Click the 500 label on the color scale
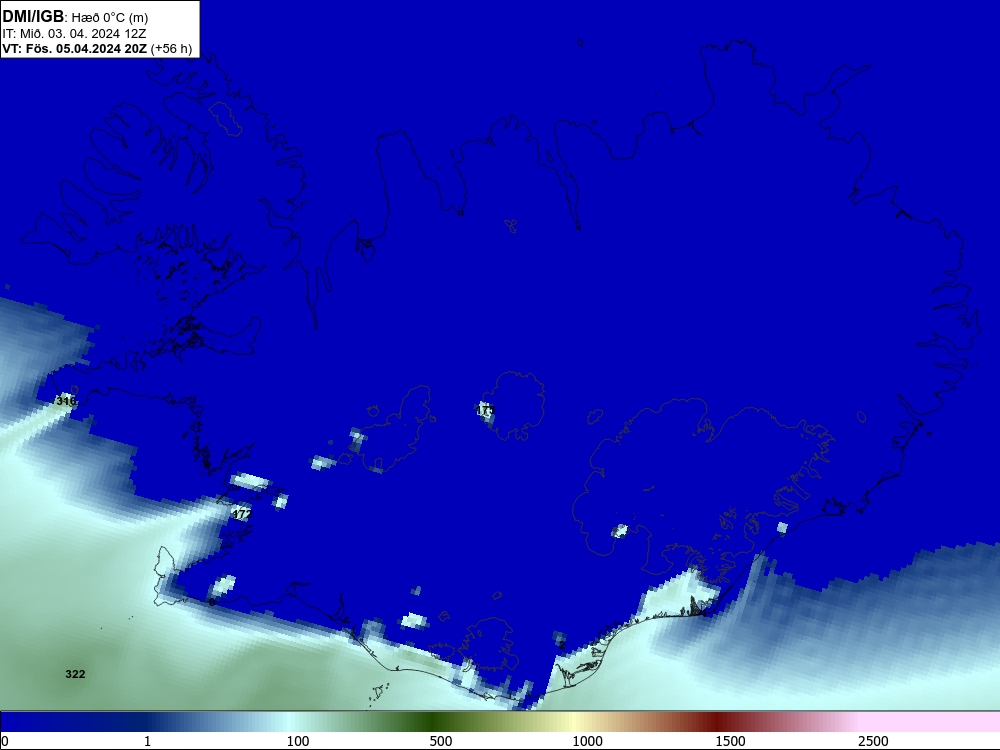 441,741
